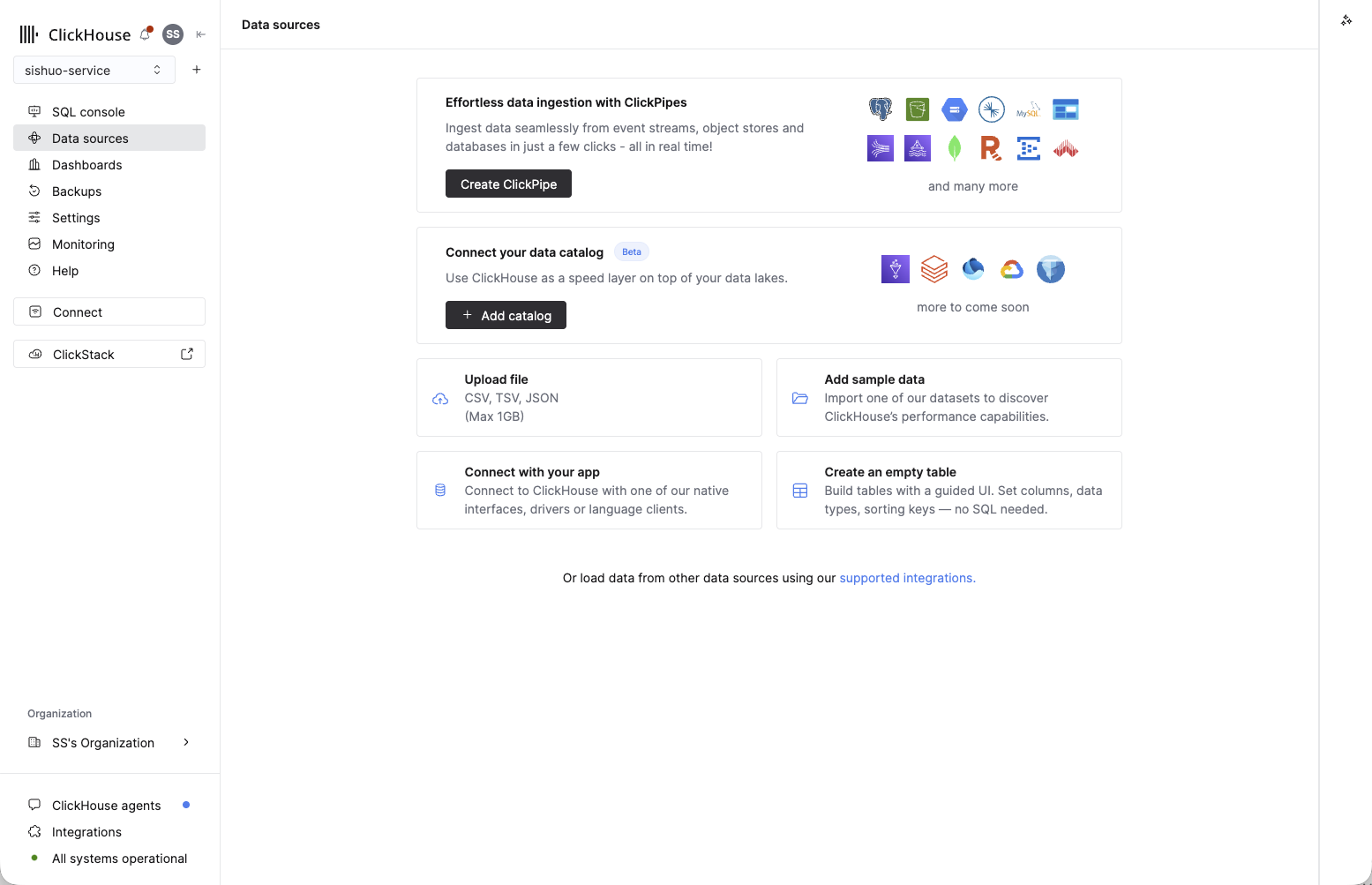The image size is (1372, 885).
Task: Open the ClickStack button
Action: tap(109, 354)
